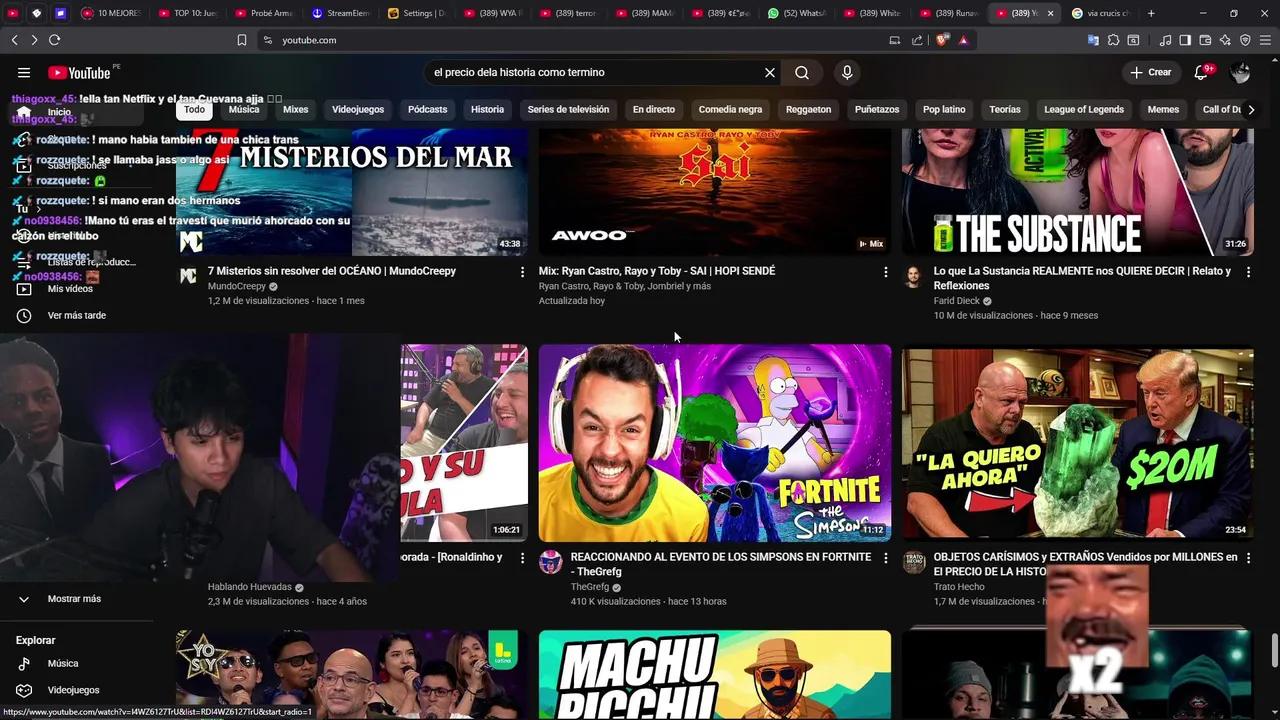This screenshot has height=720, width=1280.
Task: Open Videojuegos under Explorar
Action: [x=73, y=690]
